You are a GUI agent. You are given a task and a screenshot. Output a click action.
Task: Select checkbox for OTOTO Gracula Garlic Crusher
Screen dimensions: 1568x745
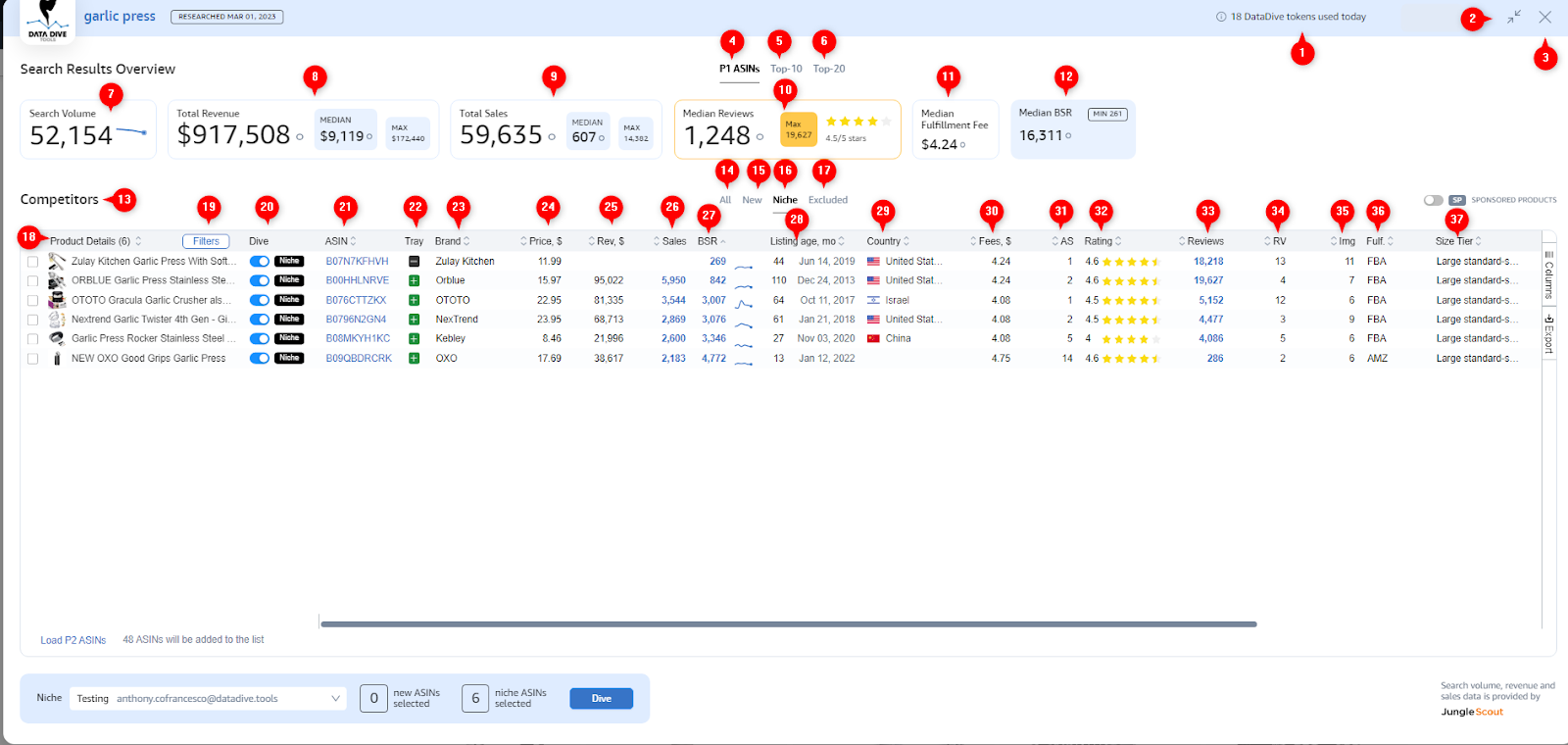click(x=33, y=301)
